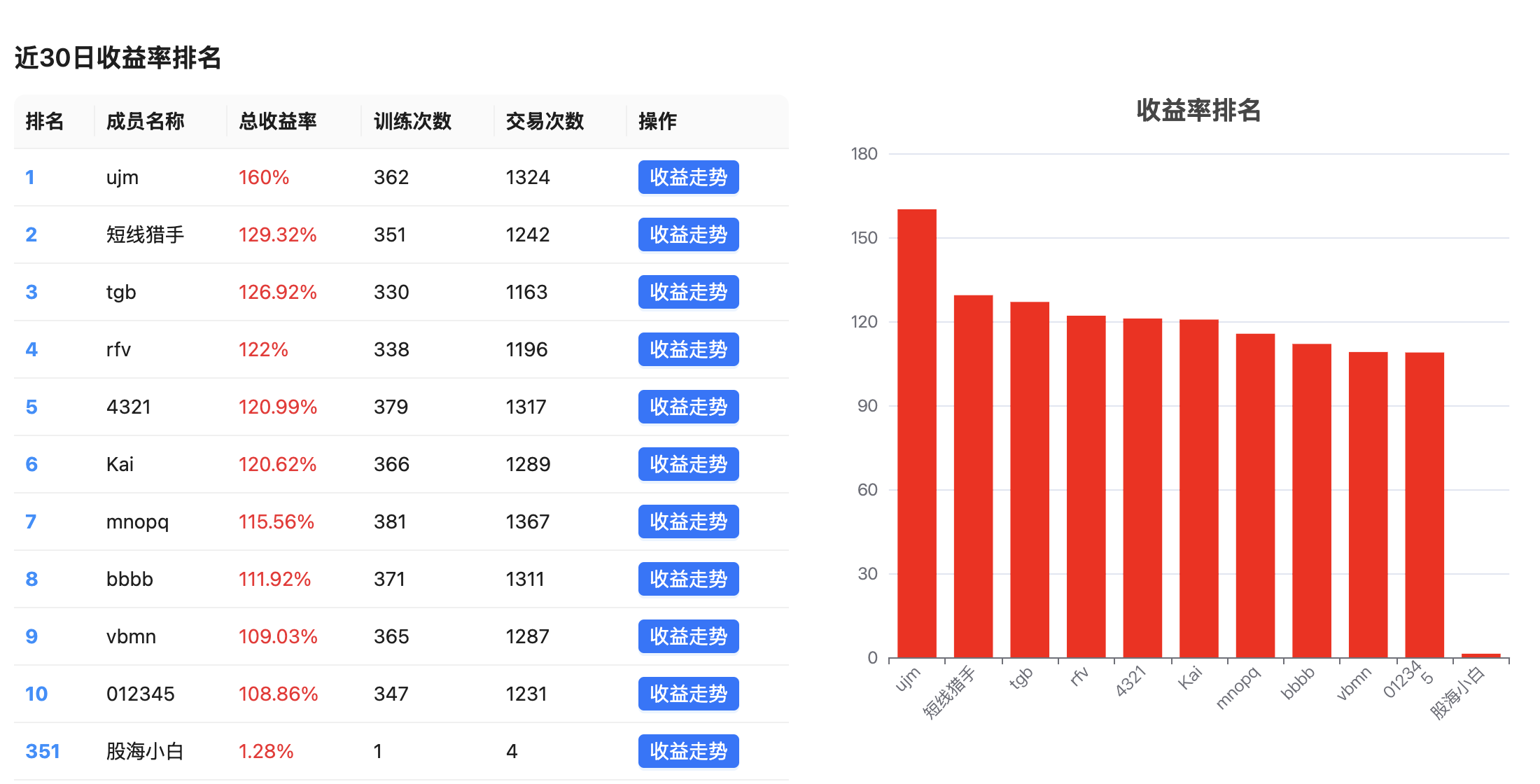1540x784 pixels.
Task: Select member name 4321 in table
Action: [x=128, y=407]
